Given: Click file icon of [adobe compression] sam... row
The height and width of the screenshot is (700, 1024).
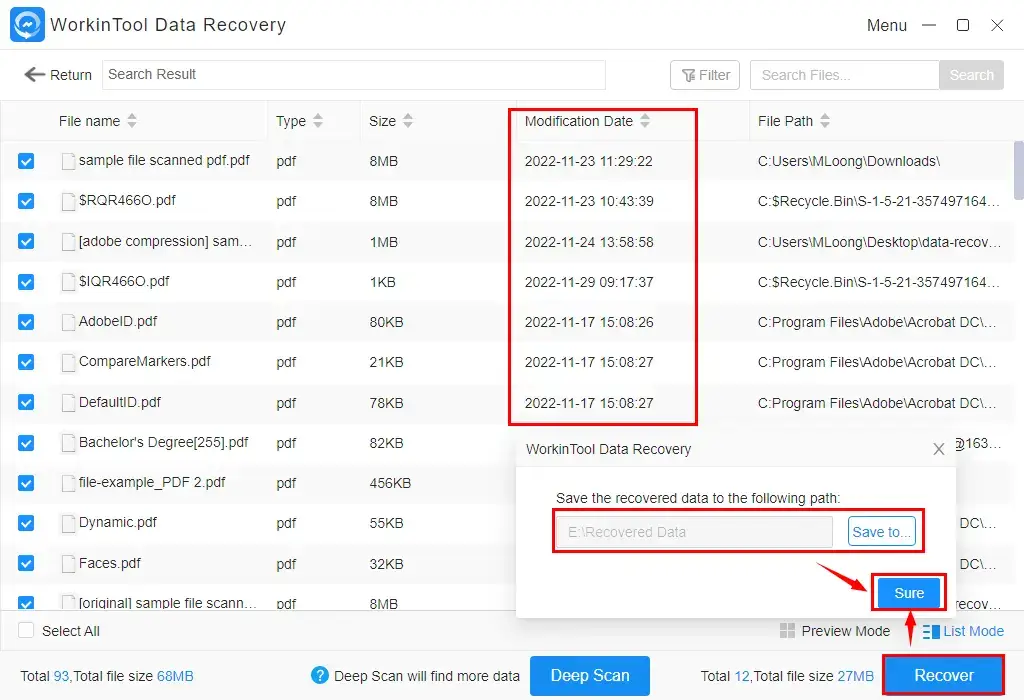Looking at the screenshot, I should tap(68, 242).
